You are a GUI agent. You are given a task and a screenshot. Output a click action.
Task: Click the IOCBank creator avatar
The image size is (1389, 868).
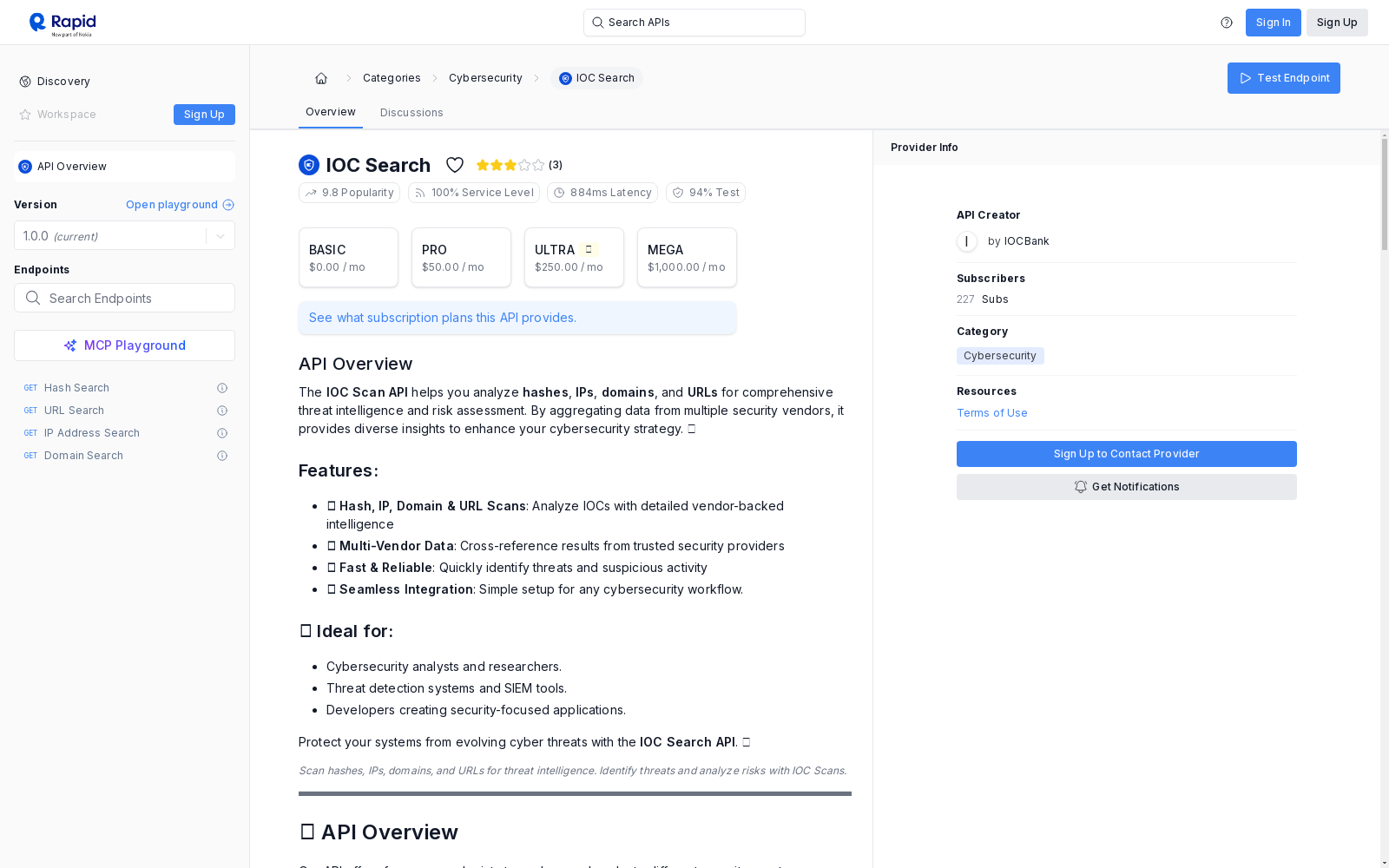[x=967, y=241]
